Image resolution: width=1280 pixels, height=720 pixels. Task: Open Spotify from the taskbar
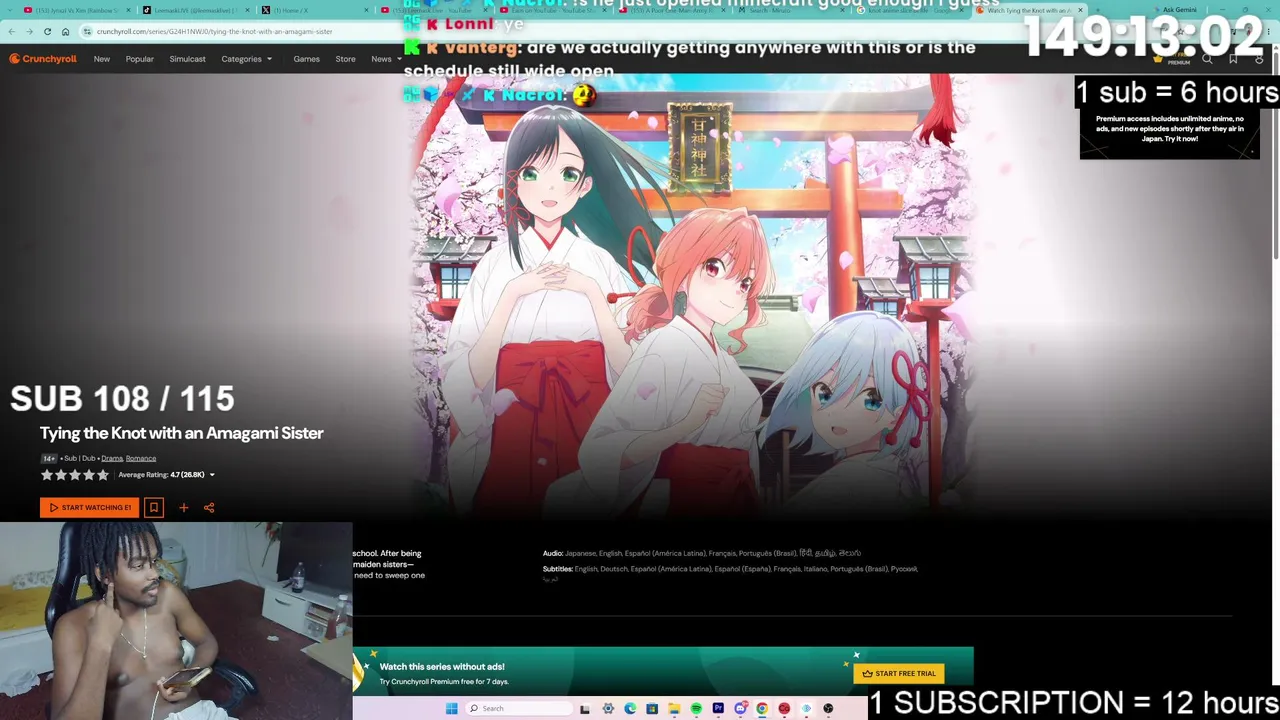click(x=696, y=709)
